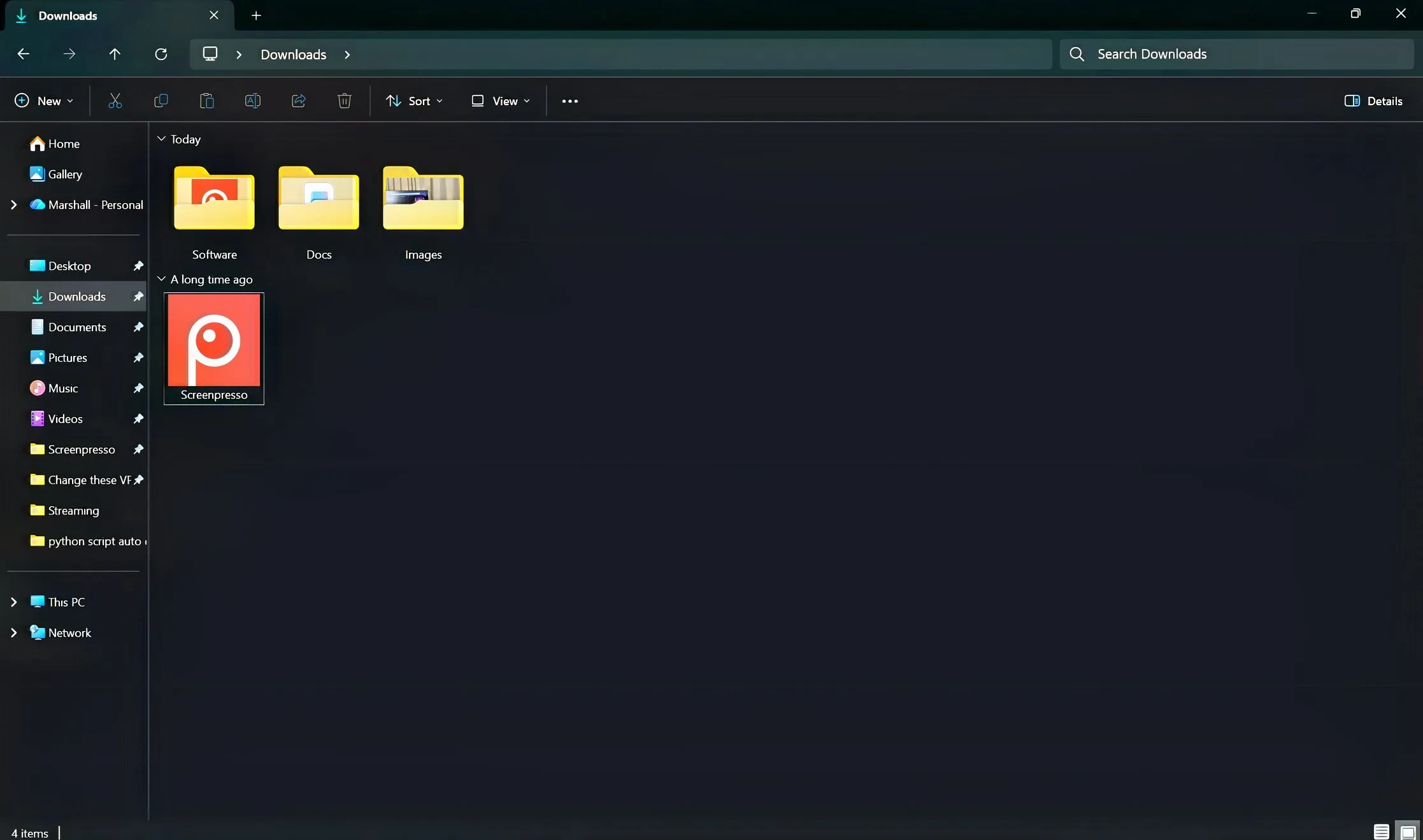Copy the selected item
1423x840 pixels.
pyautogui.click(x=161, y=101)
